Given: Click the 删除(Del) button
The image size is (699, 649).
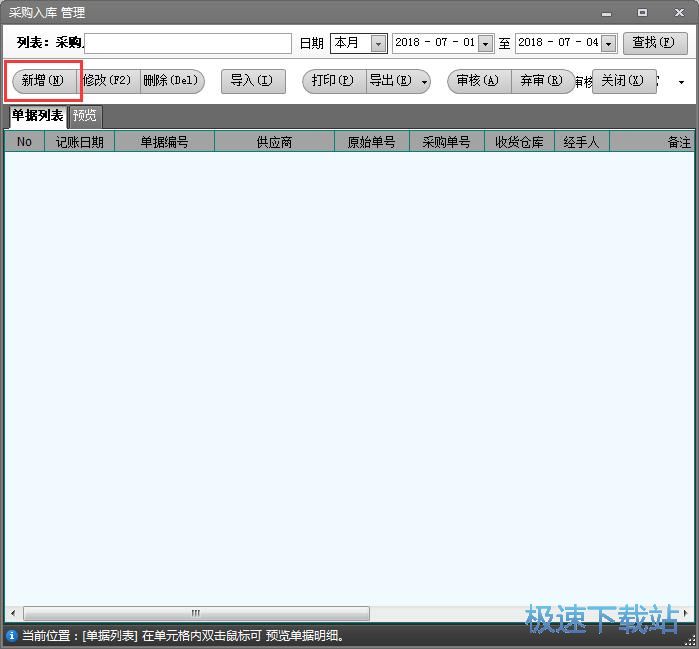Looking at the screenshot, I should (x=172, y=81).
